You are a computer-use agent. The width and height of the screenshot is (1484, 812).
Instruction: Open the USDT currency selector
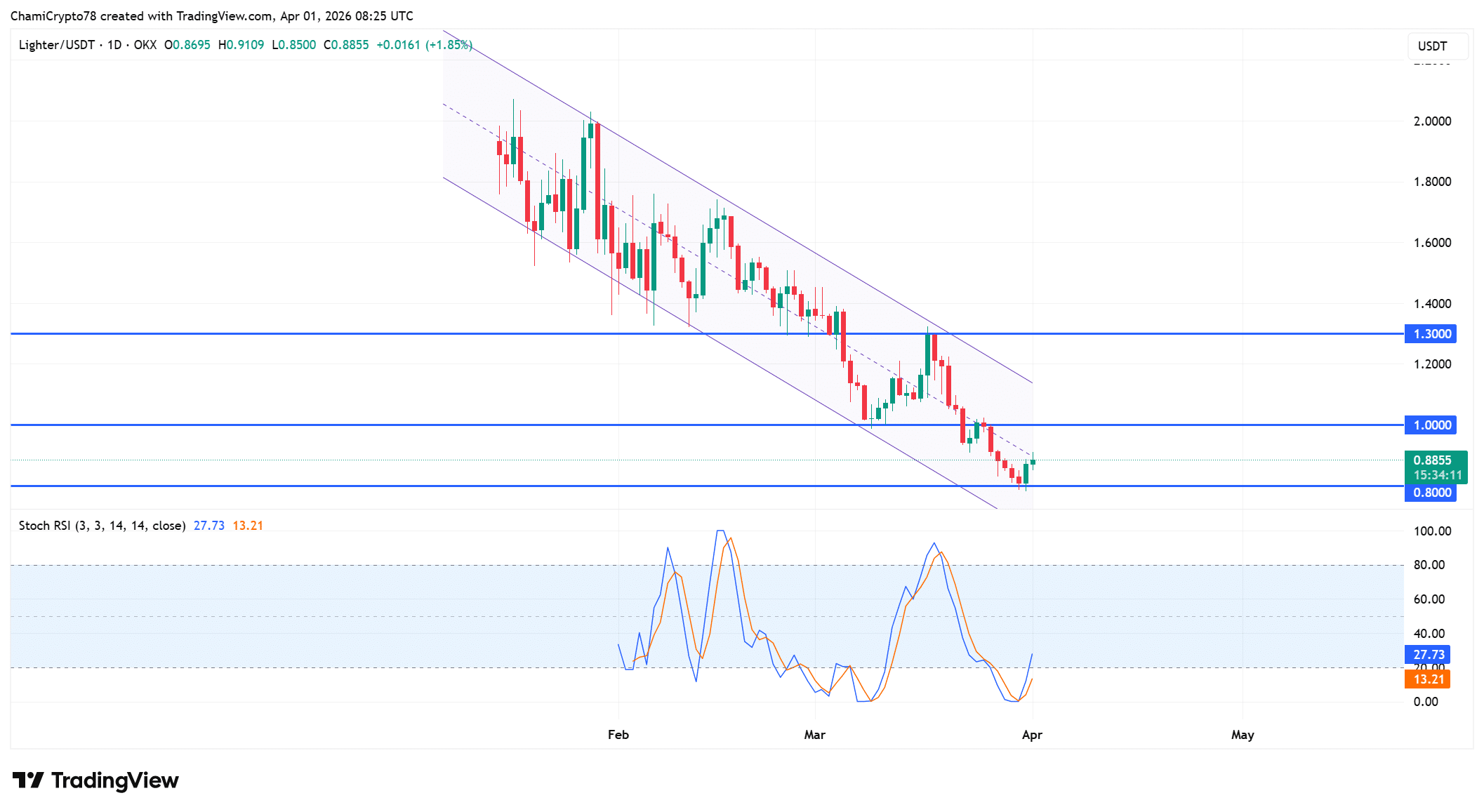point(1436,46)
